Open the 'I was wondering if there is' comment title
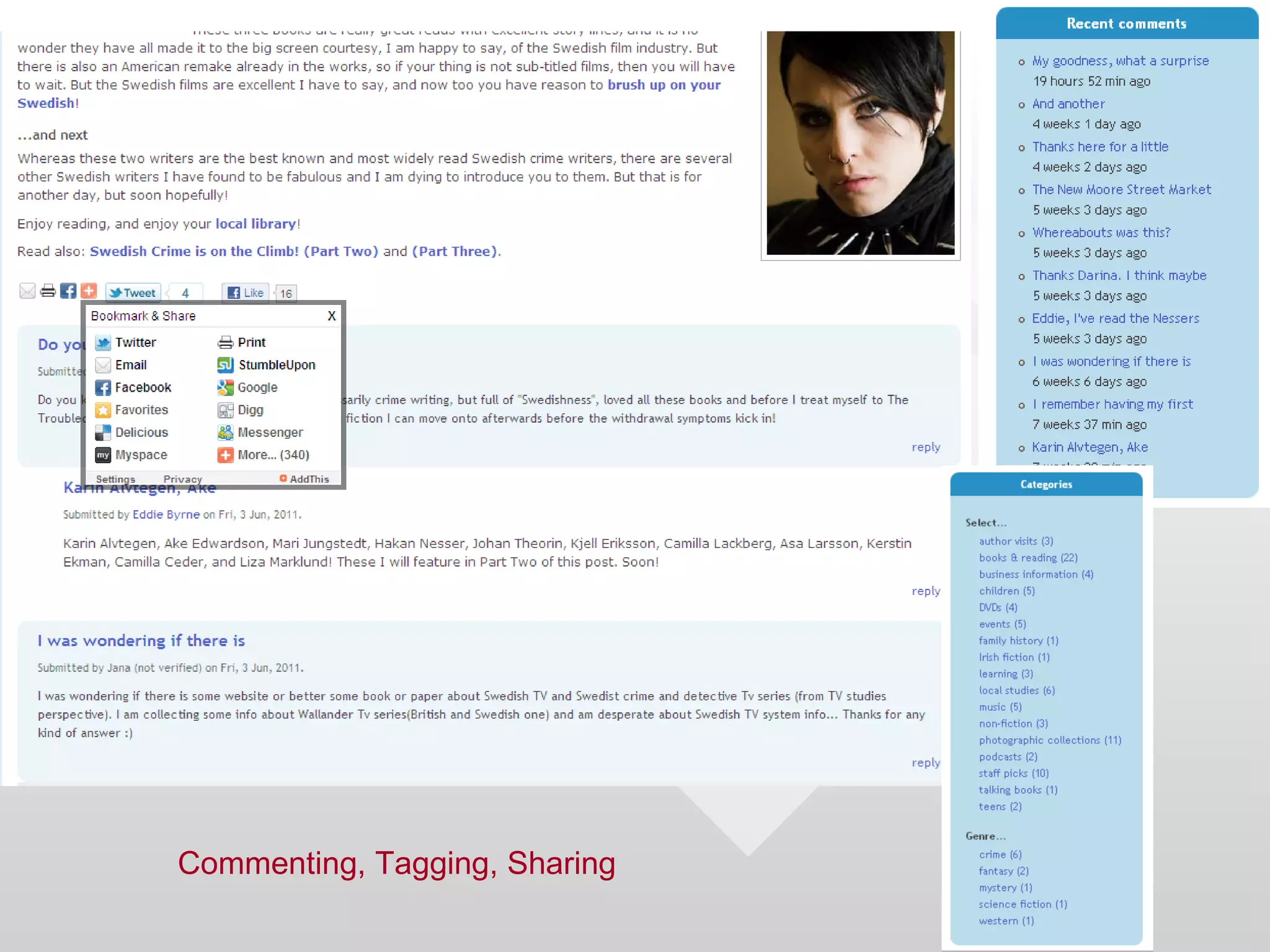This screenshot has height=952, width=1270. click(141, 640)
